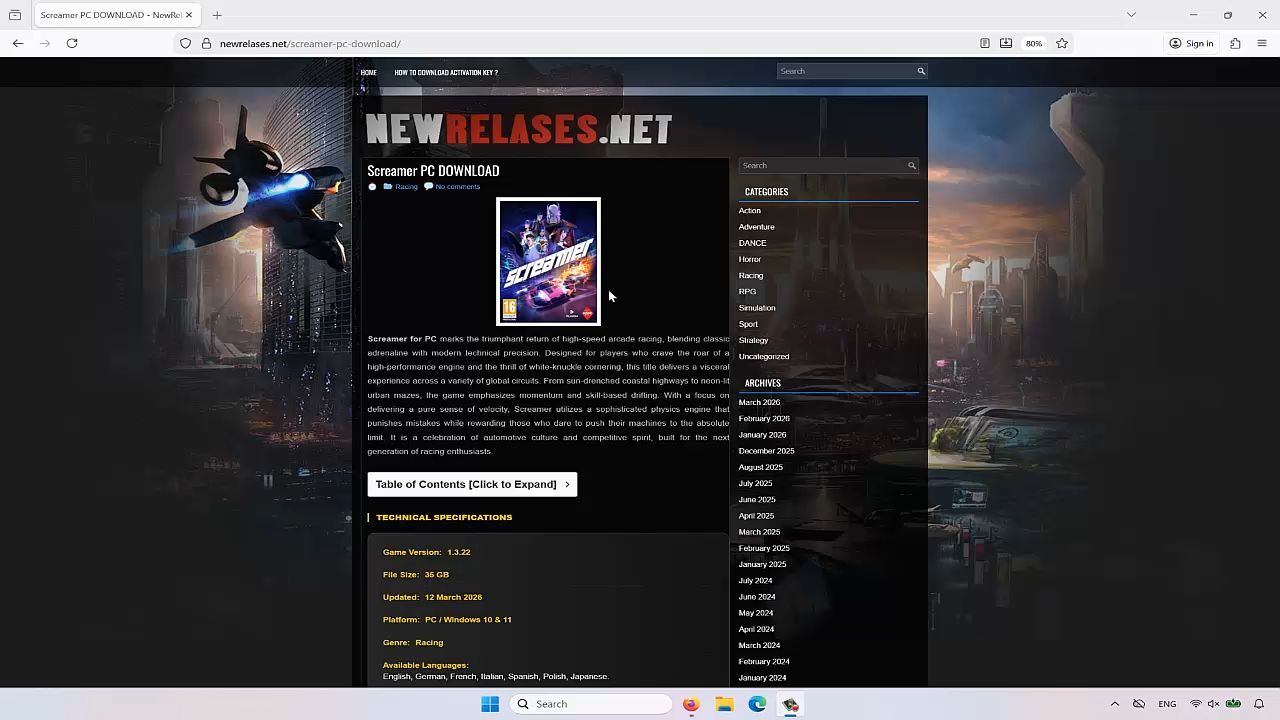Click the top search magnifier icon
Screen dimensions: 1280x720
coord(921,71)
